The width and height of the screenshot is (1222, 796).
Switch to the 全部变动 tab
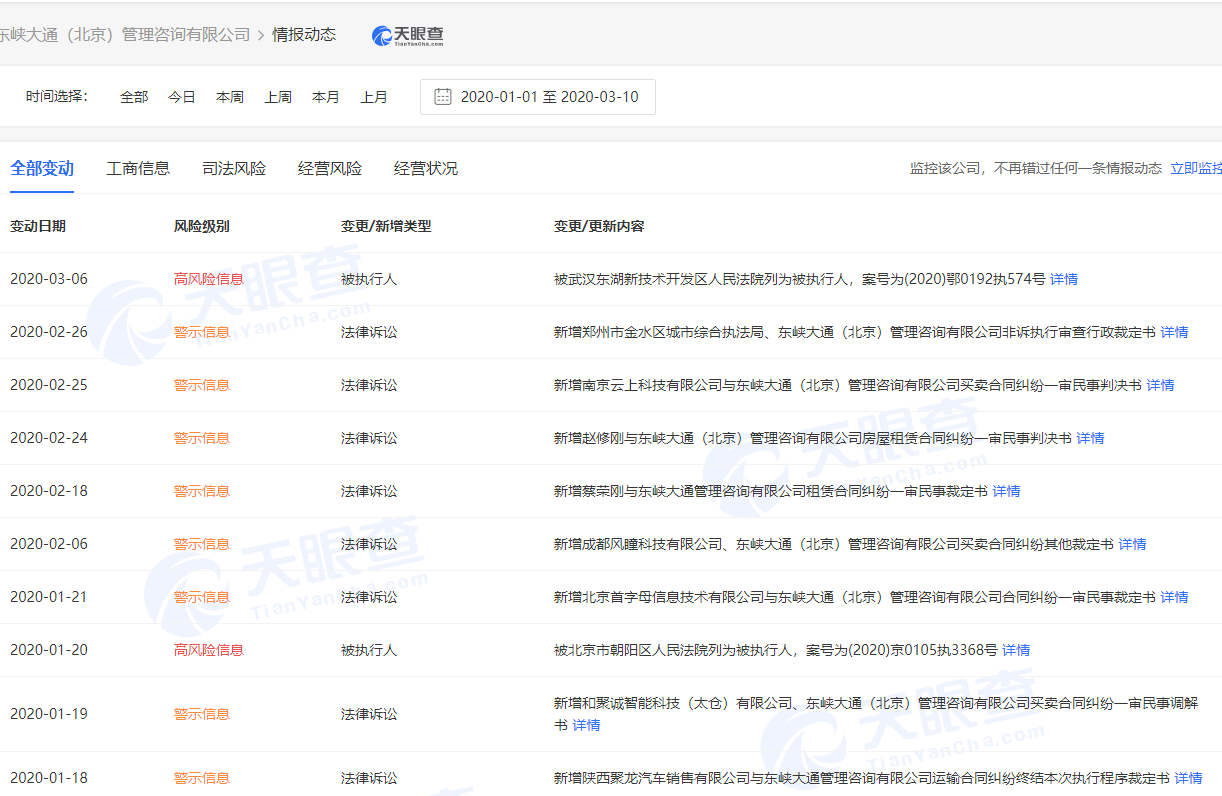(42, 168)
